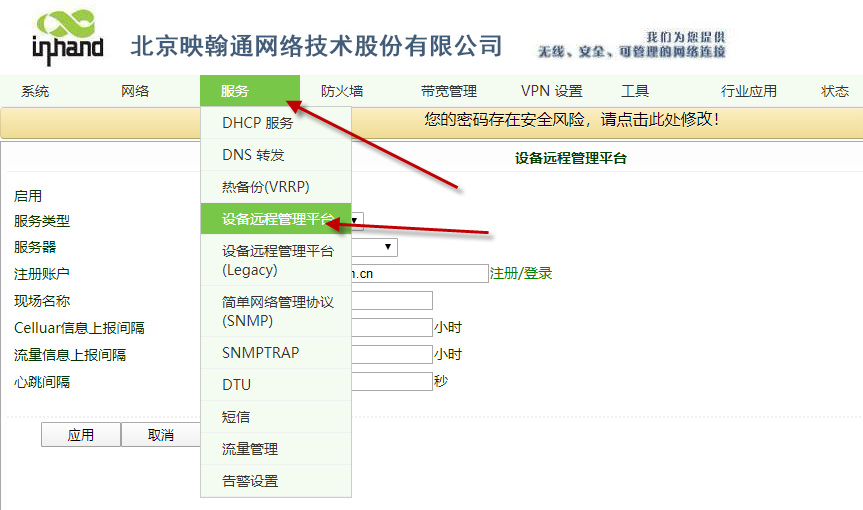Open the VPN 设置 menu
Image resolution: width=863 pixels, height=510 pixels.
[551, 91]
